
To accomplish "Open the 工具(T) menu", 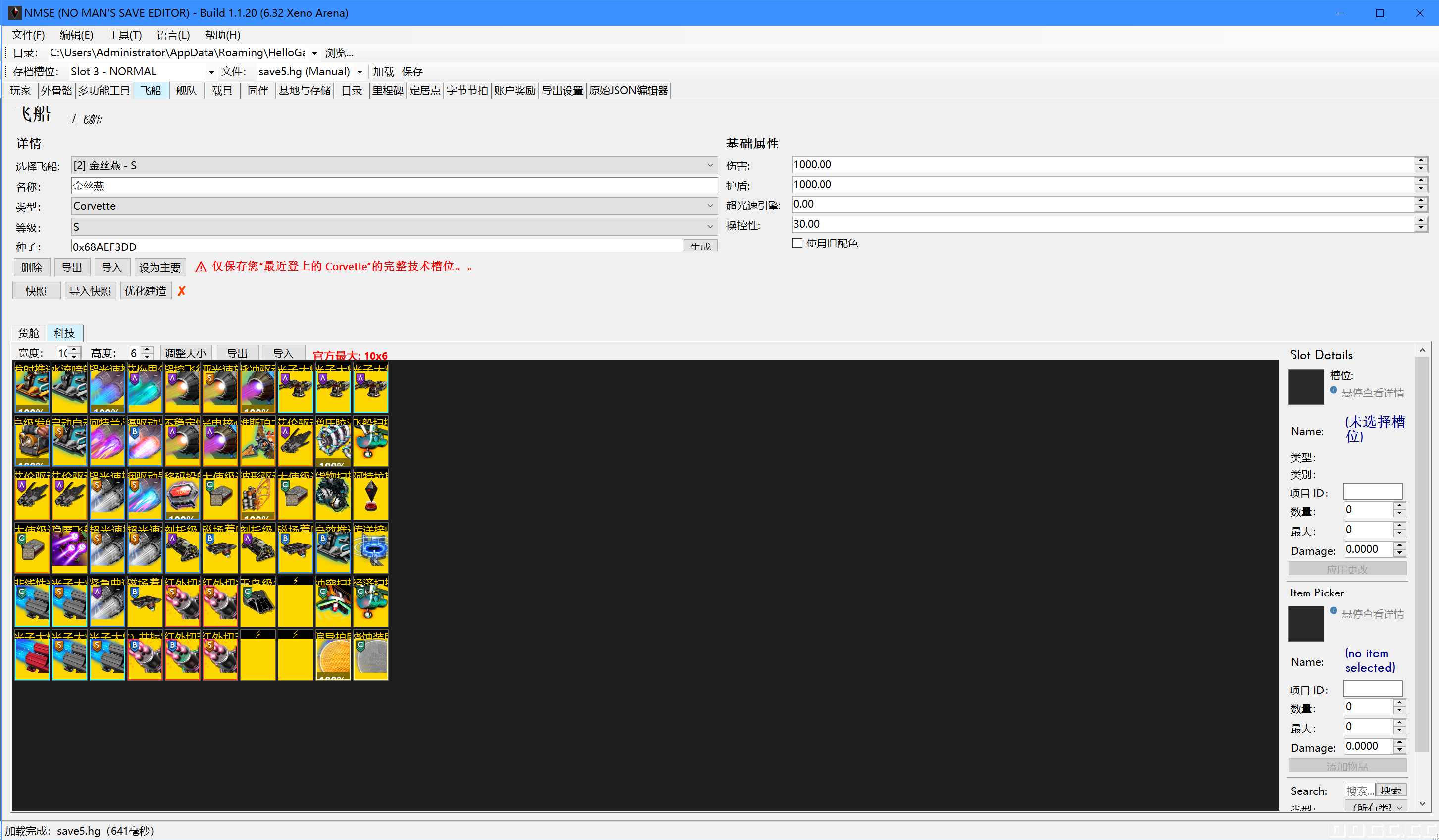I will click(x=125, y=35).
